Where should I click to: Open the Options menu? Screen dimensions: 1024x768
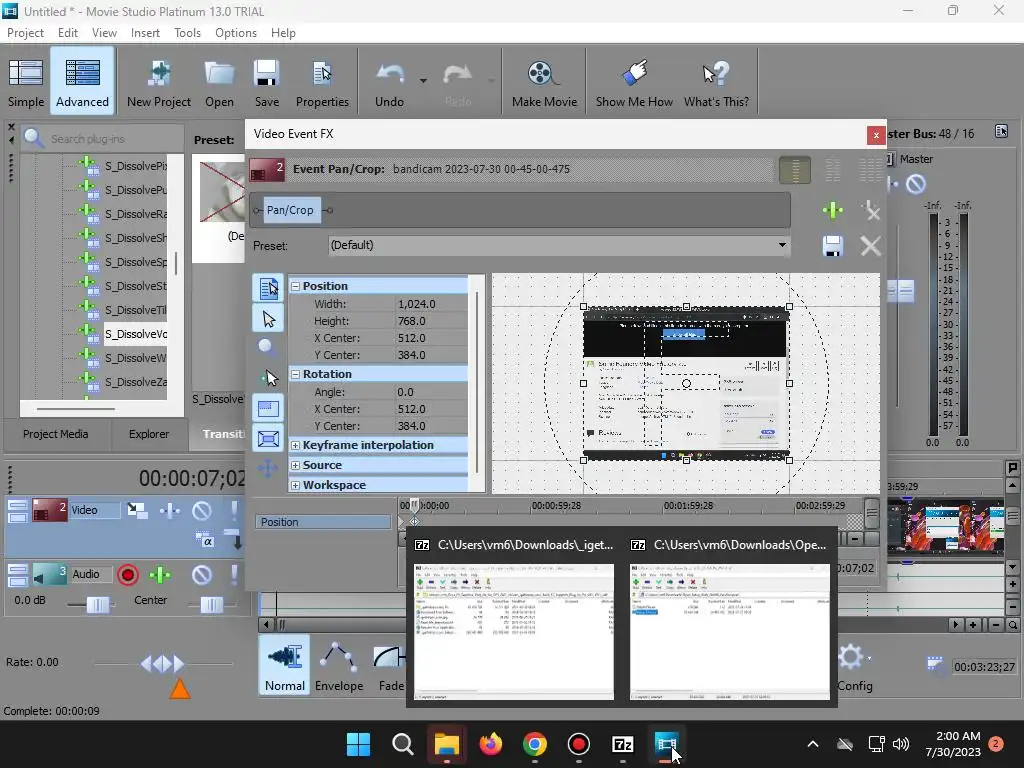pyautogui.click(x=236, y=33)
